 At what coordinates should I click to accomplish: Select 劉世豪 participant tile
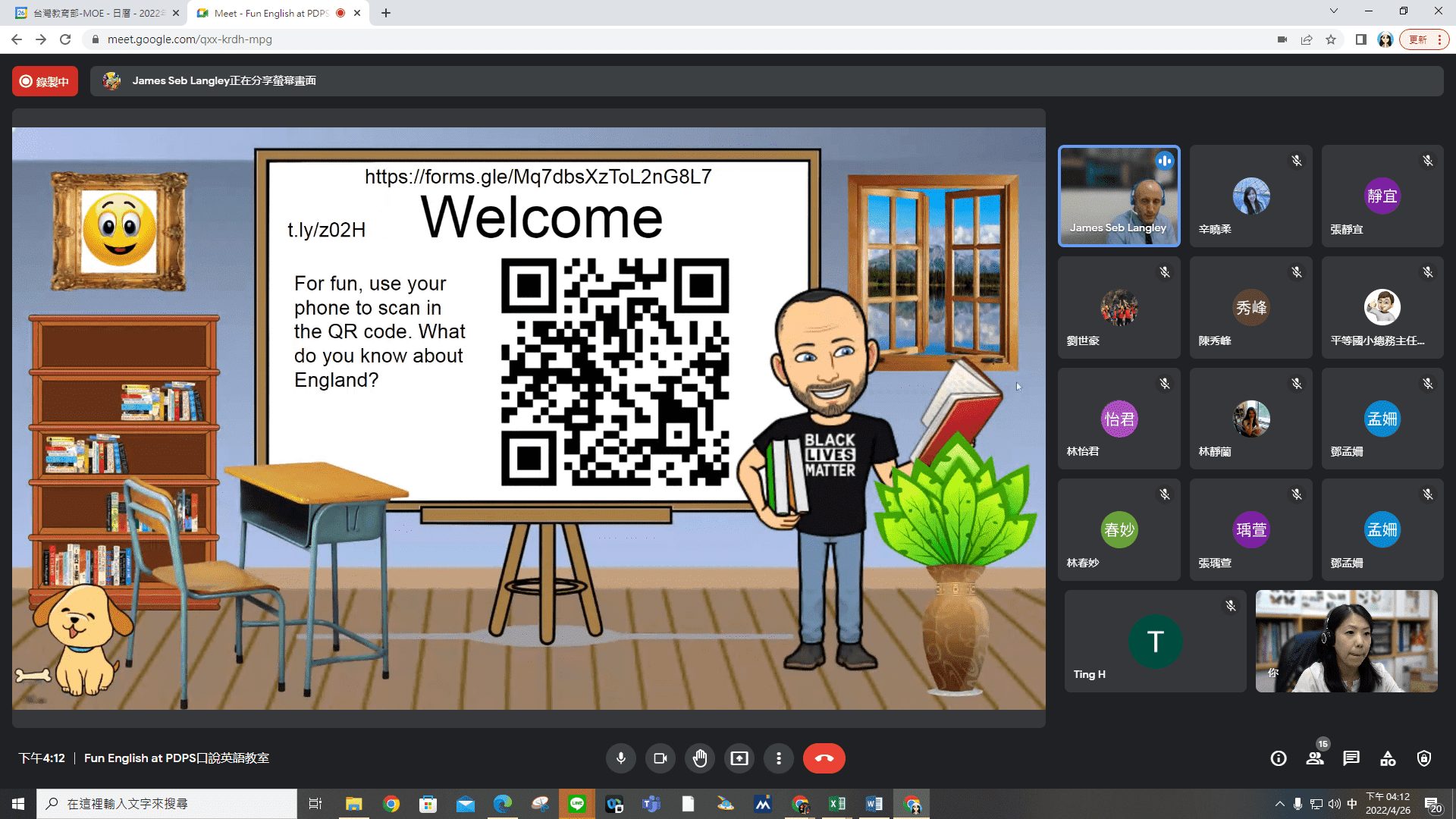click(x=1119, y=308)
